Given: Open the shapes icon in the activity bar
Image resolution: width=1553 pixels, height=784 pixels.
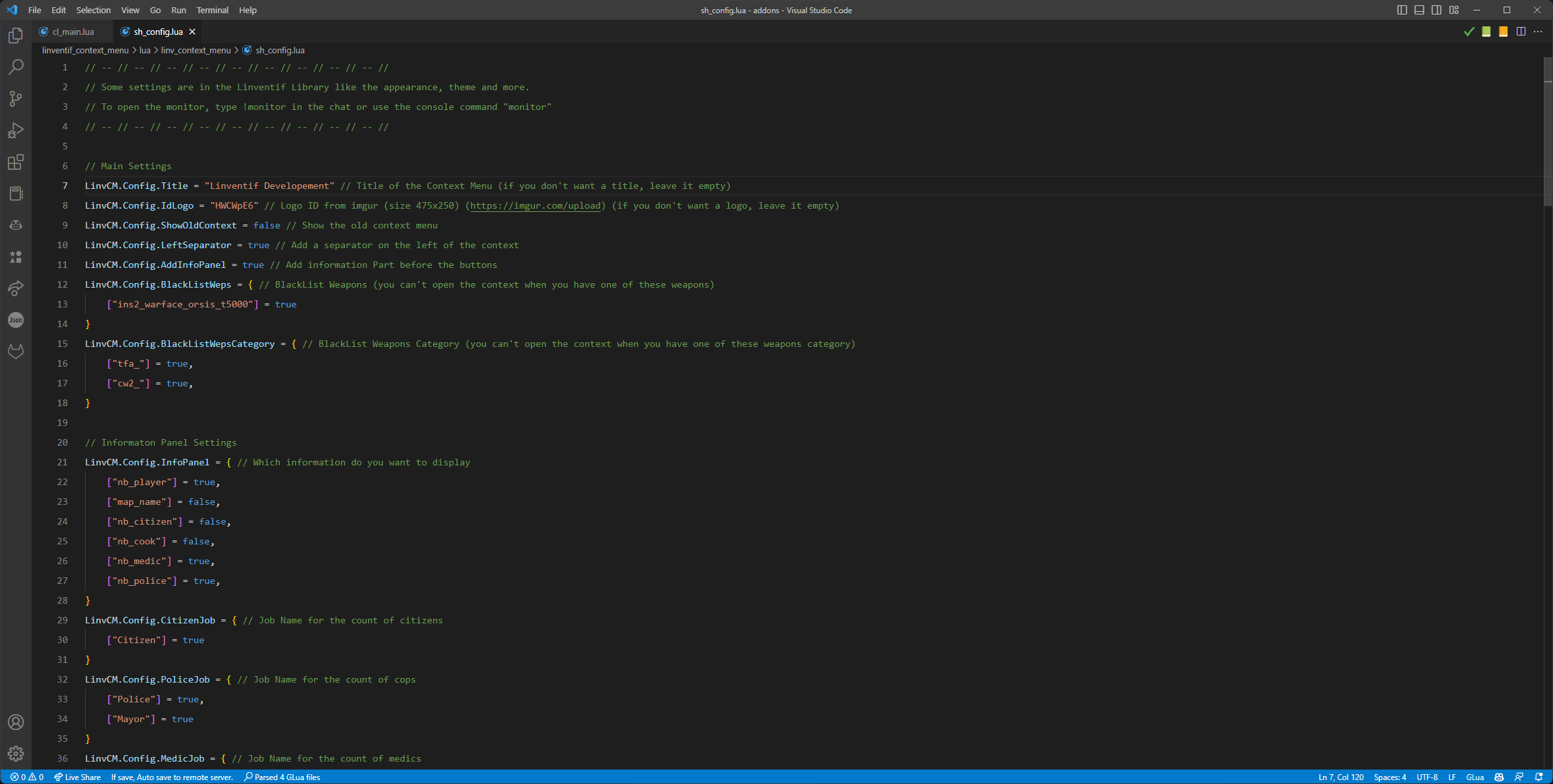Looking at the screenshot, I should point(16,257).
